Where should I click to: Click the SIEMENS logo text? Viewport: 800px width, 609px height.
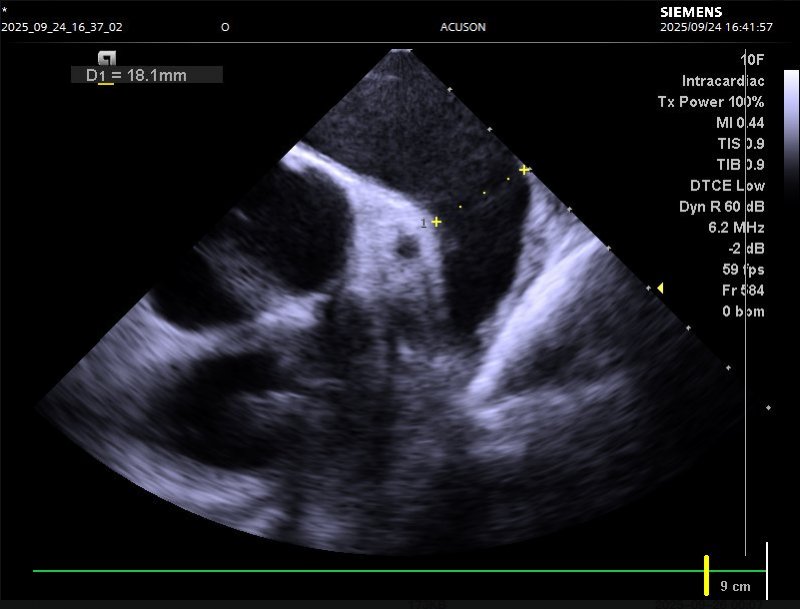(691, 12)
